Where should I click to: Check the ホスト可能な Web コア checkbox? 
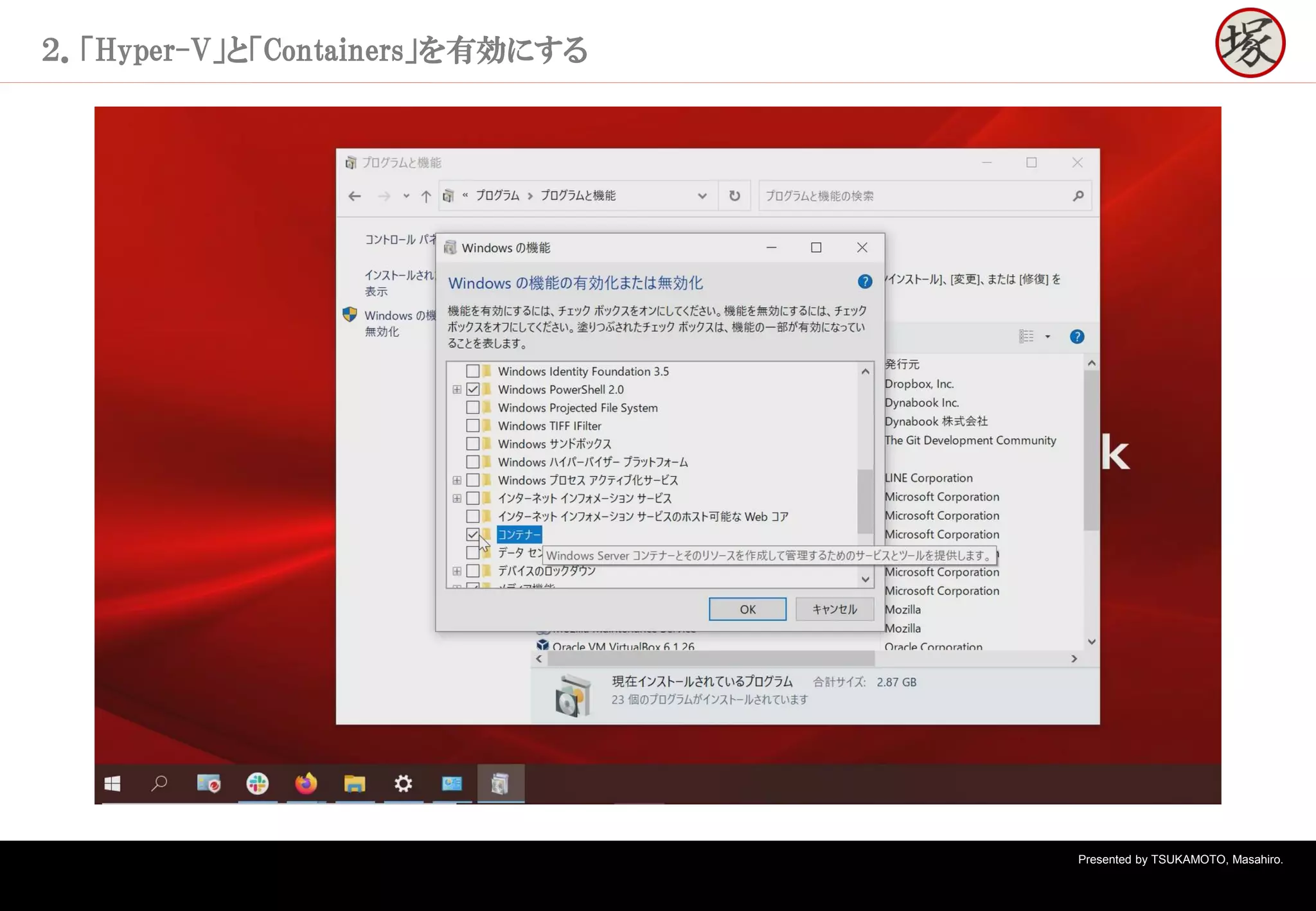tap(473, 516)
